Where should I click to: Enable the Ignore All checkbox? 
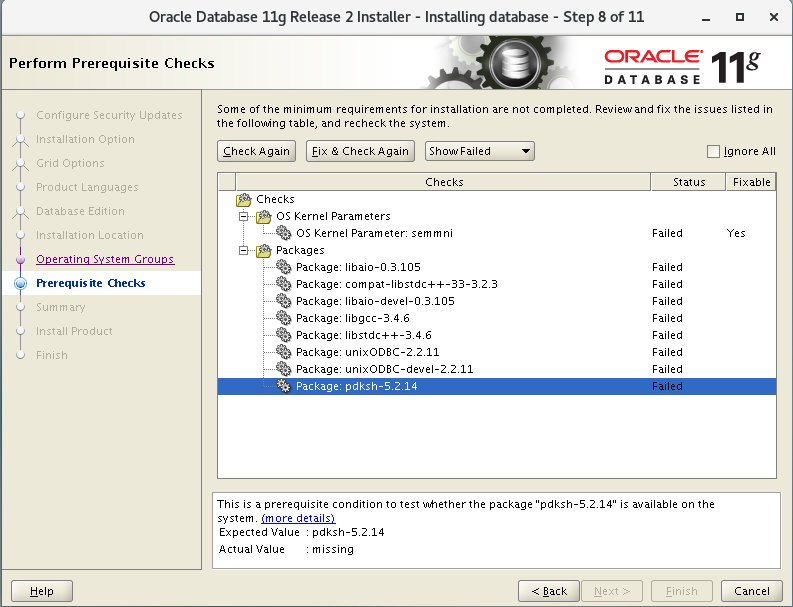(713, 151)
